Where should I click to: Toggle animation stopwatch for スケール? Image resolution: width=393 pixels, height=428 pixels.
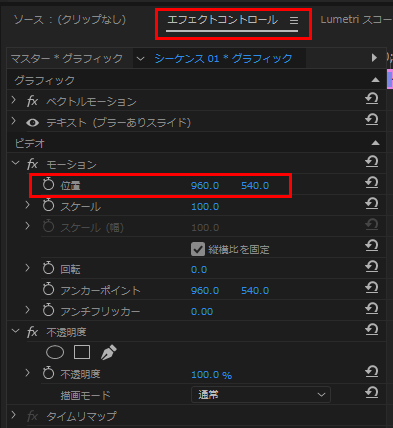[48, 205]
